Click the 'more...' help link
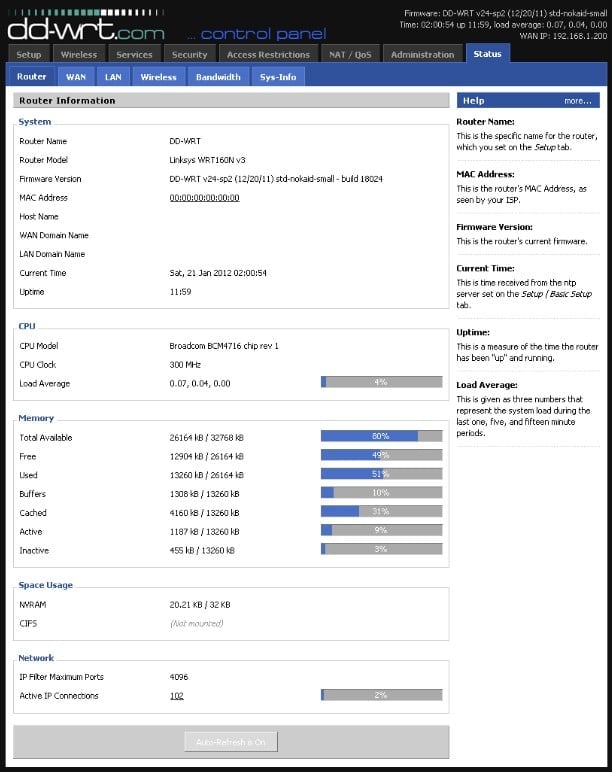 click(x=578, y=100)
